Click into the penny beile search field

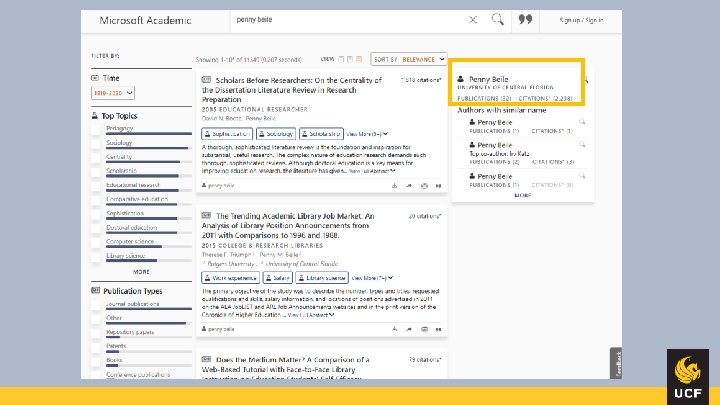click(349, 20)
